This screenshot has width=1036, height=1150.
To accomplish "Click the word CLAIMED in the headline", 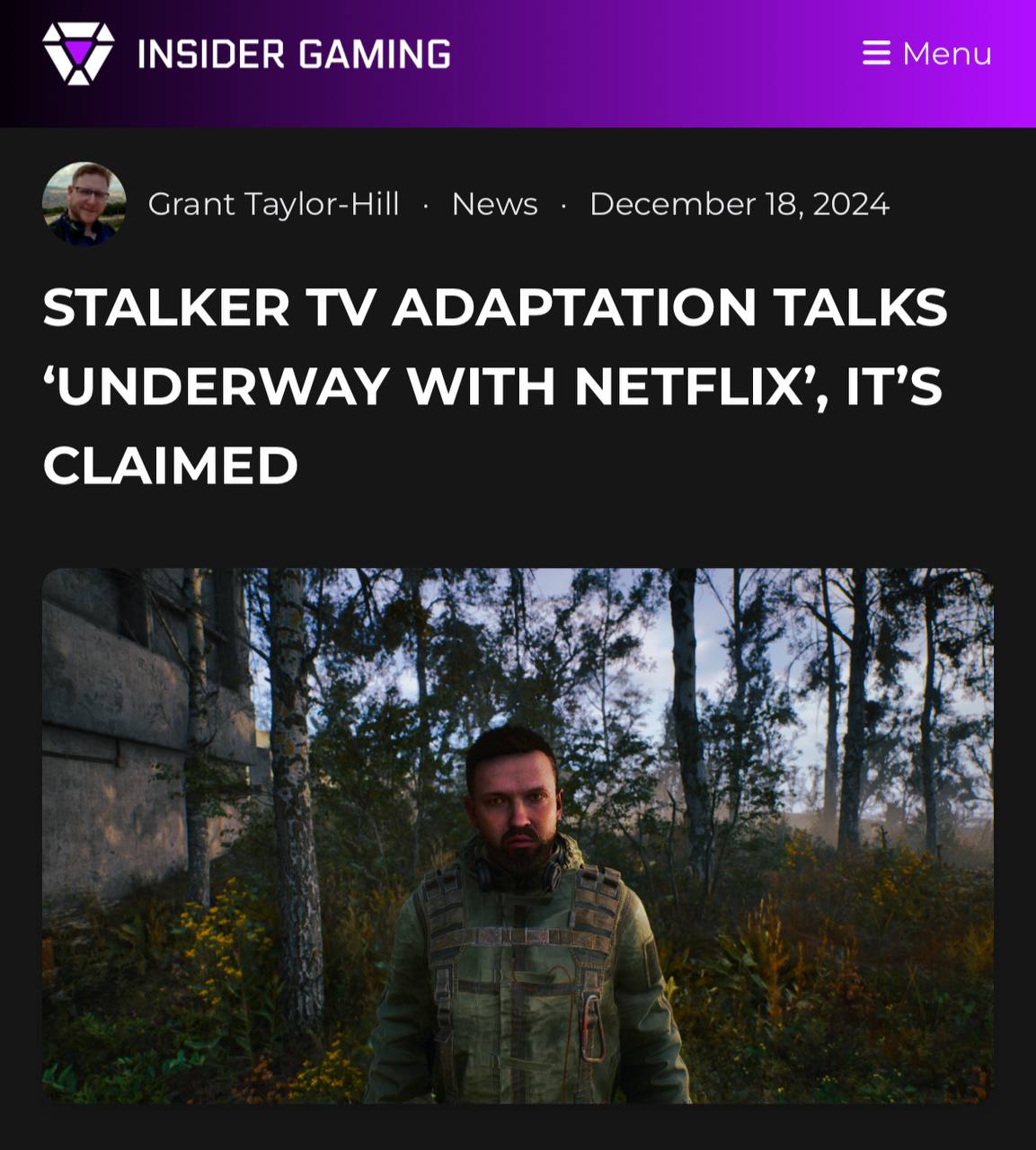I will click(x=171, y=465).
